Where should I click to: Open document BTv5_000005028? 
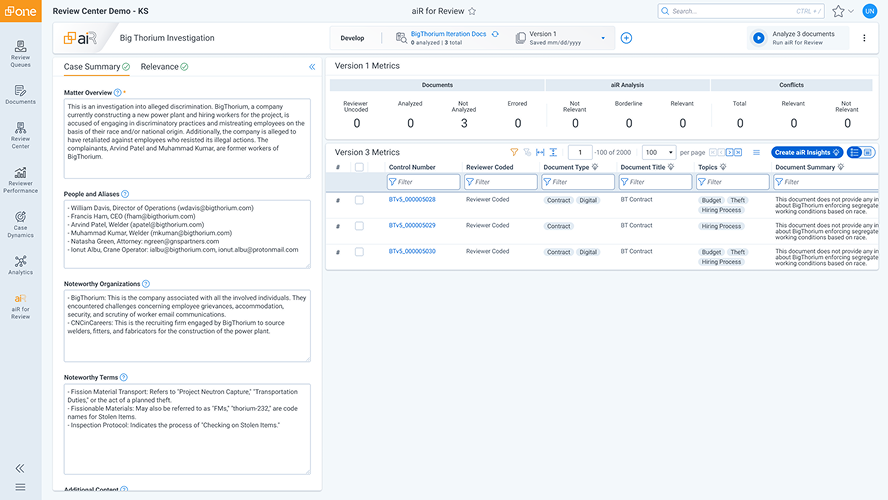(x=412, y=199)
